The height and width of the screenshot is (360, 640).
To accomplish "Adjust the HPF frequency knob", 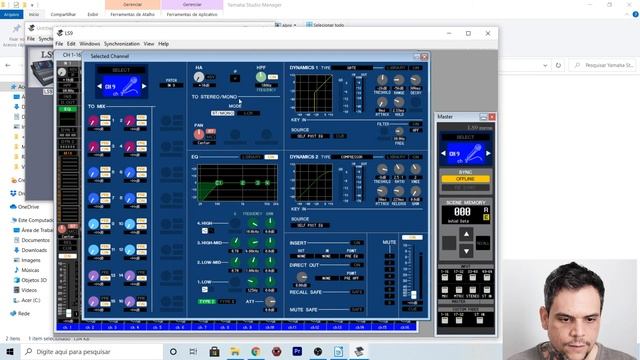I will click(x=261, y=77).
